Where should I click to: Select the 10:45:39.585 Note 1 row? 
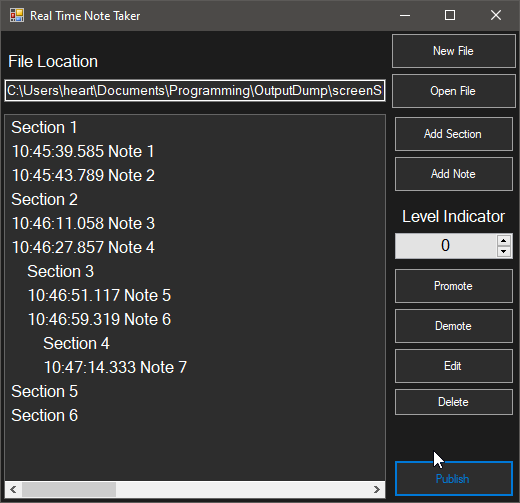[x=195, y=151]
